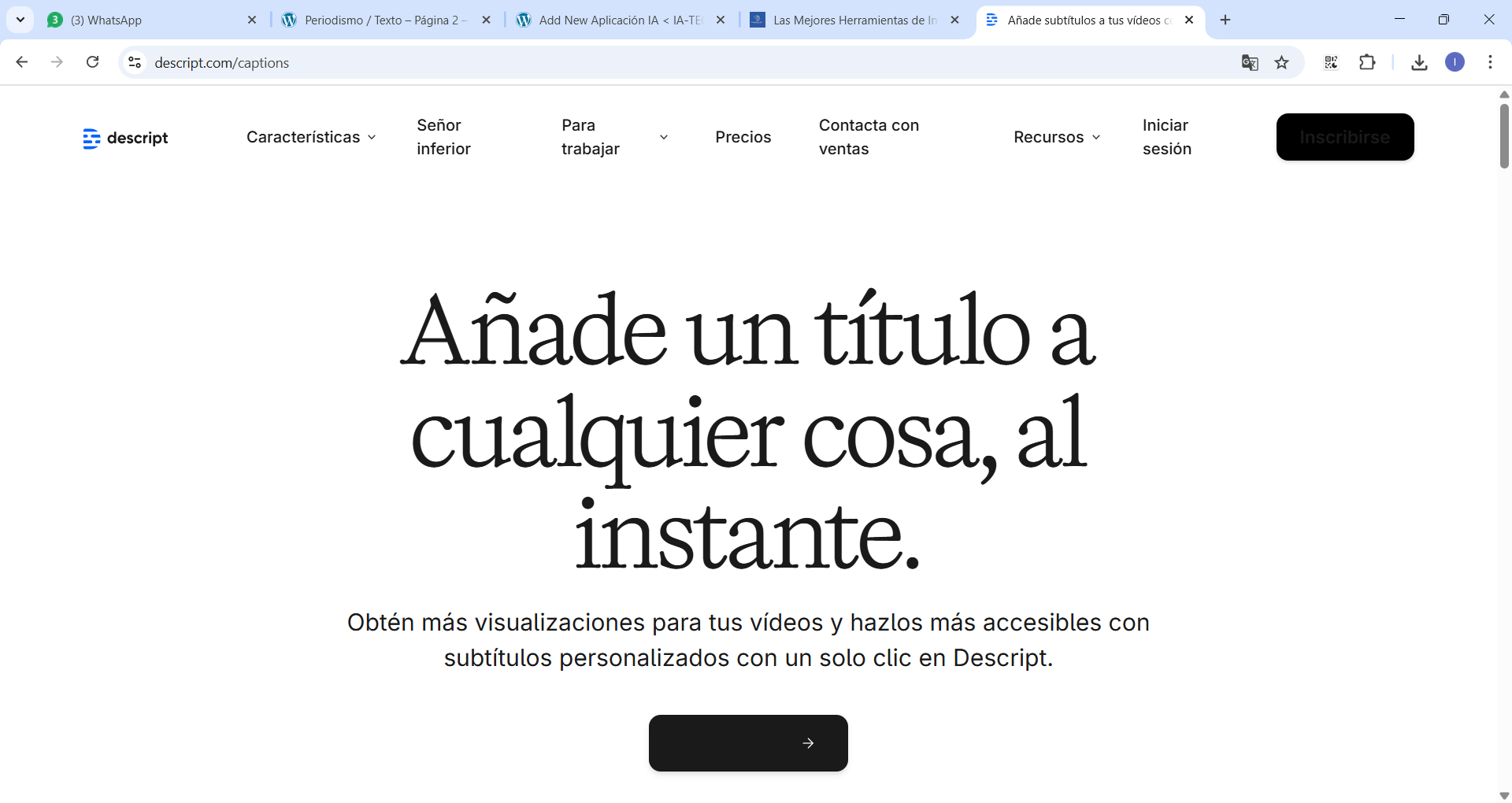Click the Inscribirse button
This screenshot has width=1512, height=803.
[x=1344, y=137]
